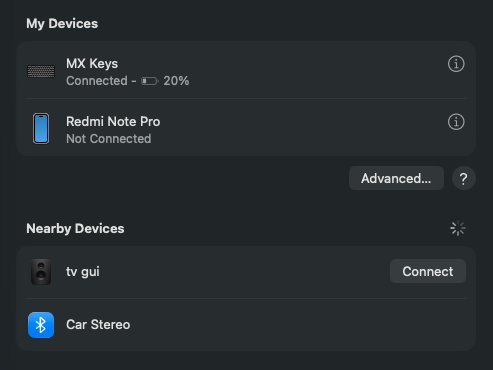493x370 pixels.
Task: Click the Nearby Devices heading
Action: (75, 229)
